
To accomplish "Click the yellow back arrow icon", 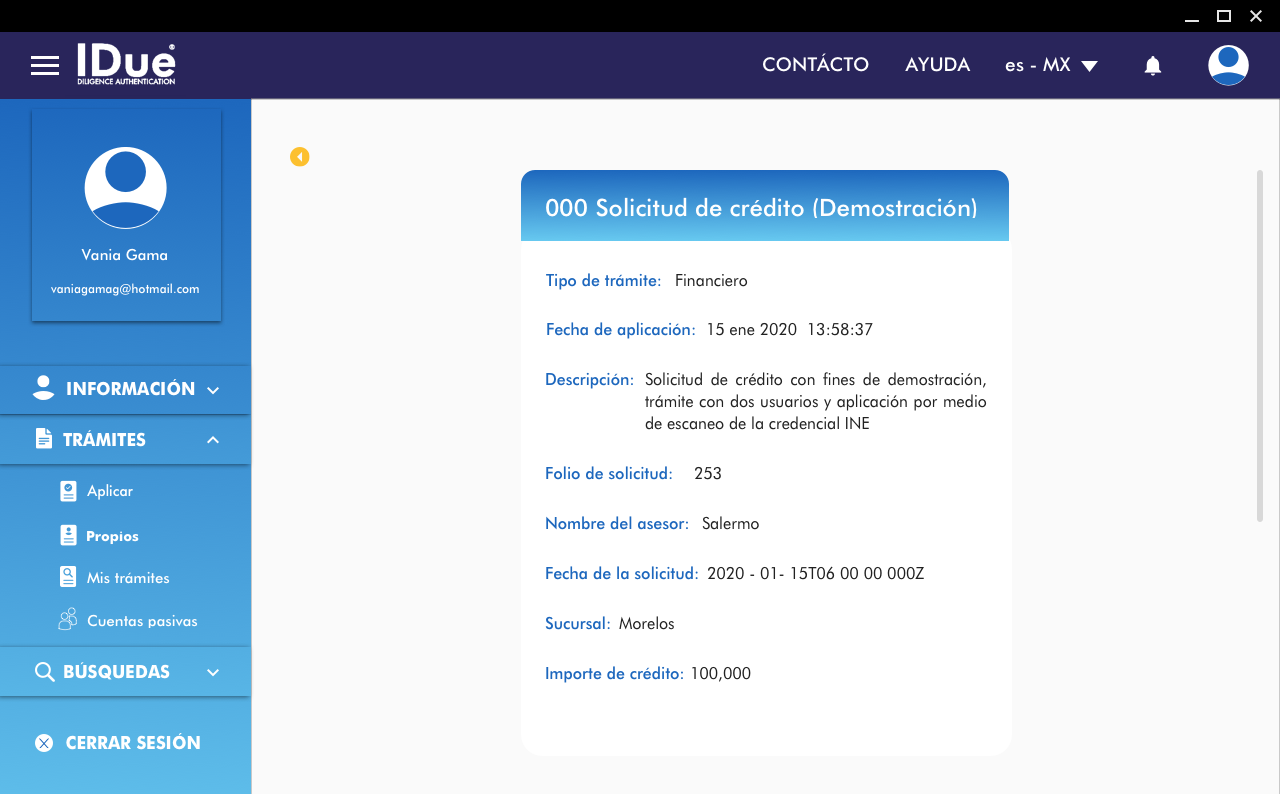I will point(300,157).
